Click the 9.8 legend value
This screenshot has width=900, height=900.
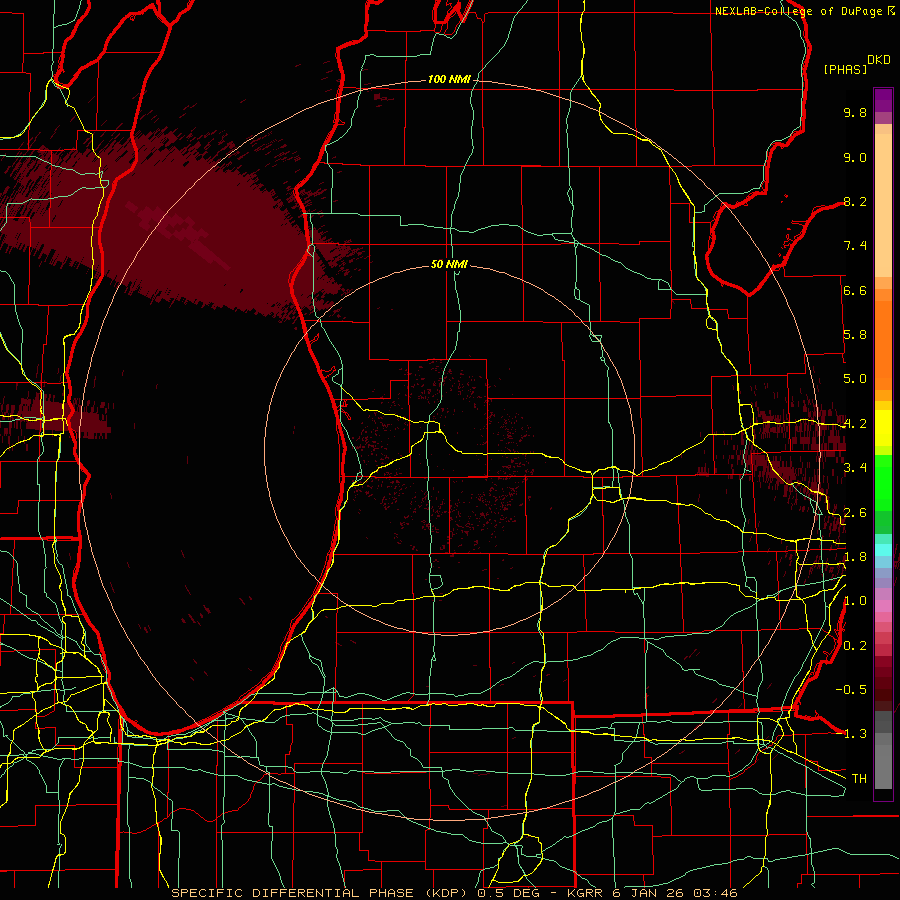point(855,112)
